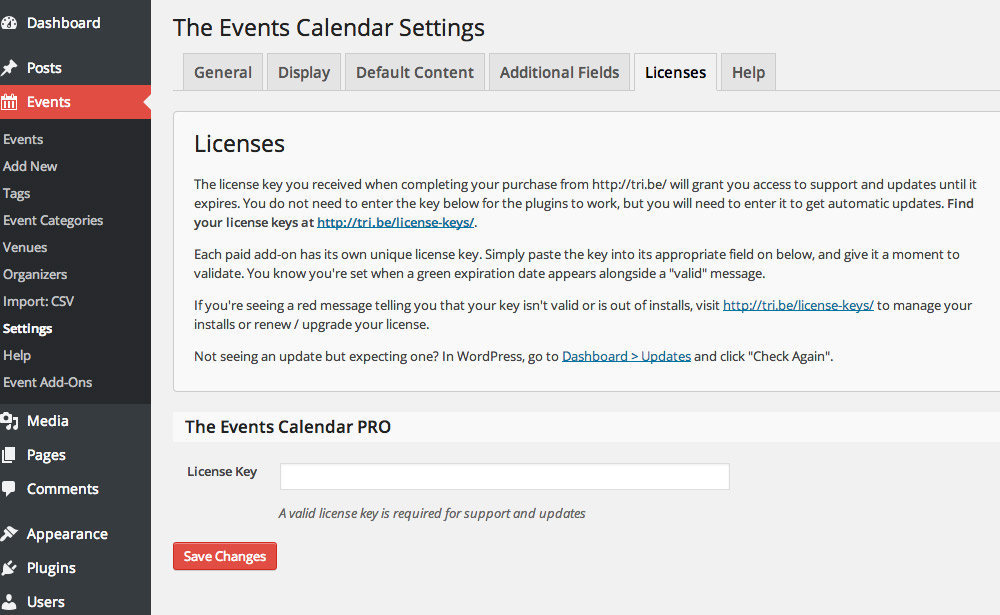Open the Display tab
This screenshot has width=1000, height=615.
[x=303, y=71]
